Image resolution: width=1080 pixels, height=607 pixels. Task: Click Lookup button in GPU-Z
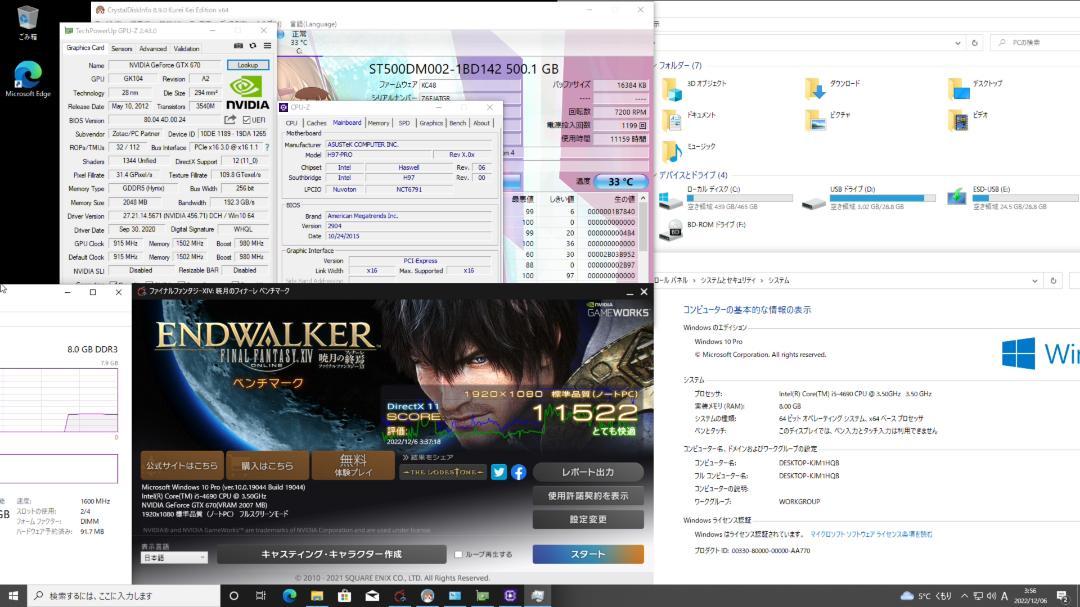[248, 65]
